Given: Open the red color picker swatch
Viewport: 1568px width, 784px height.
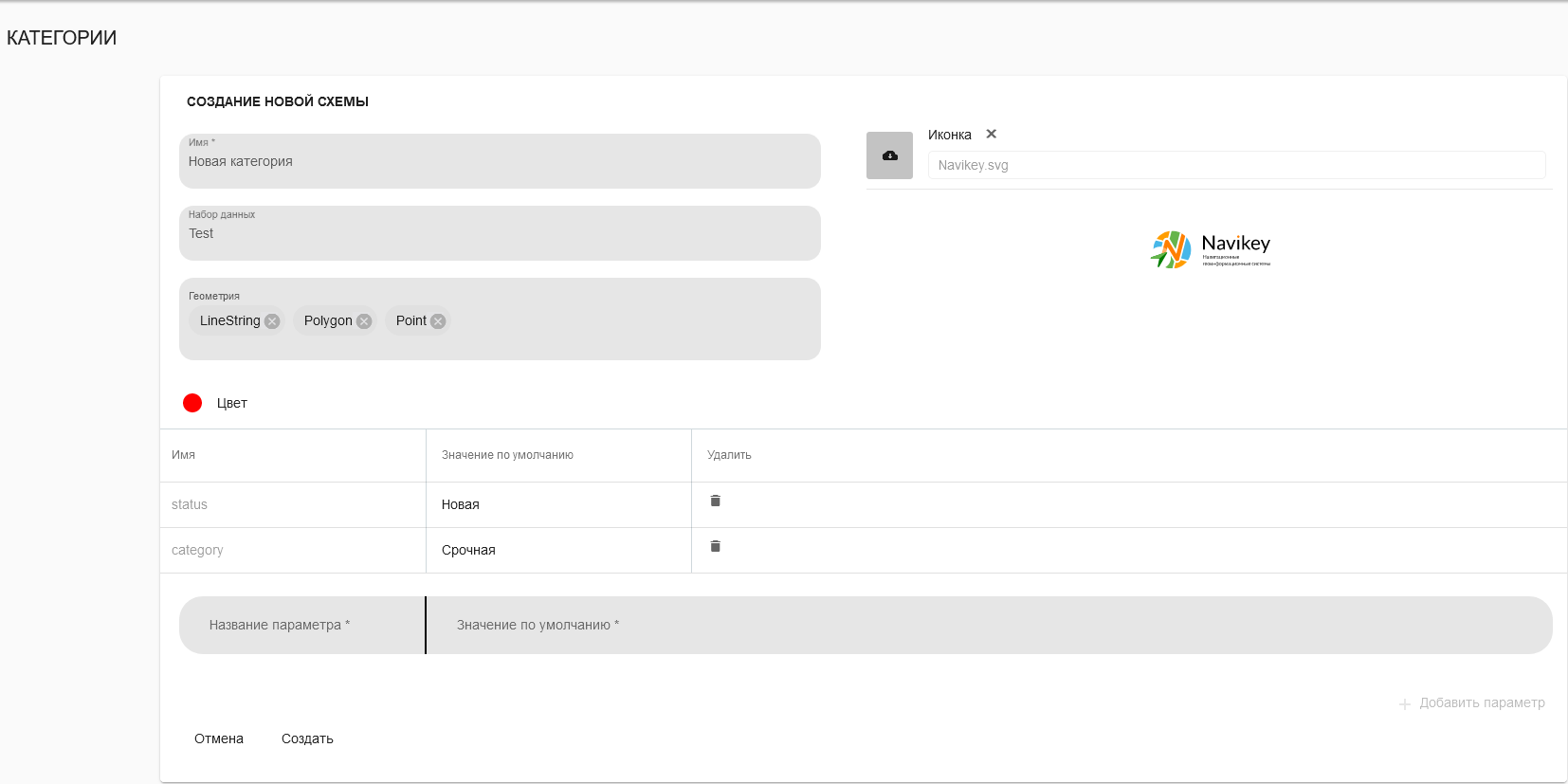Looking at the screenshot, I should click(x=192, y=403).
